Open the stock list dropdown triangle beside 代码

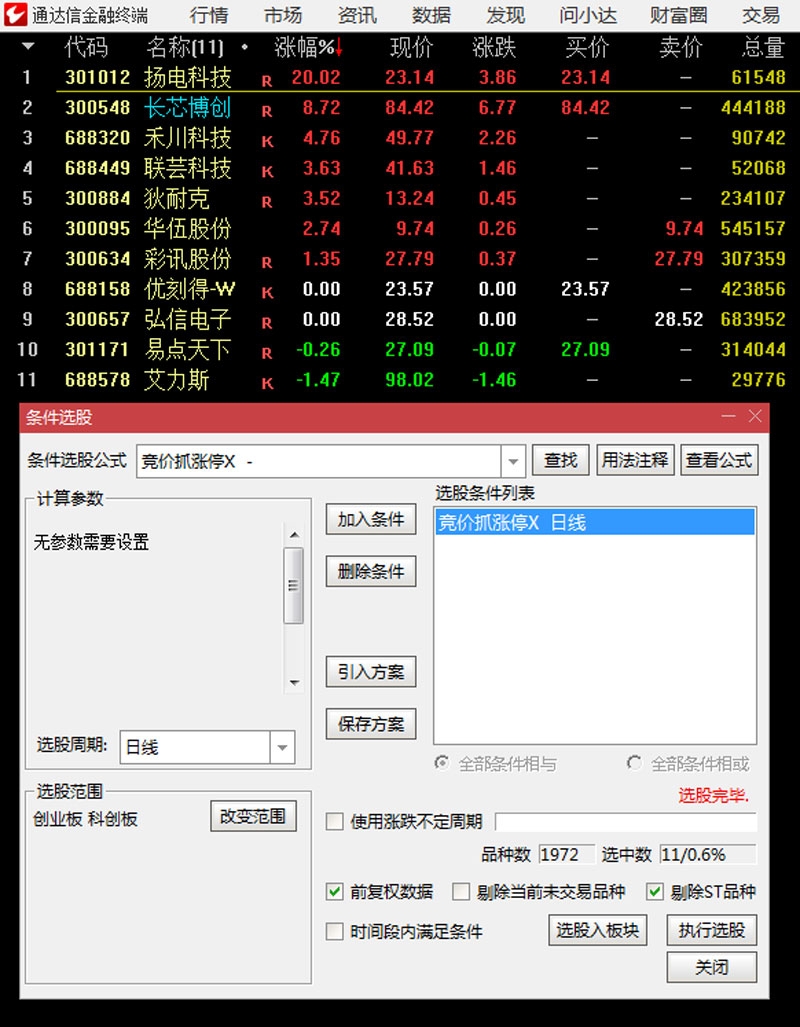pyautogui.click(x=28, y=47)
